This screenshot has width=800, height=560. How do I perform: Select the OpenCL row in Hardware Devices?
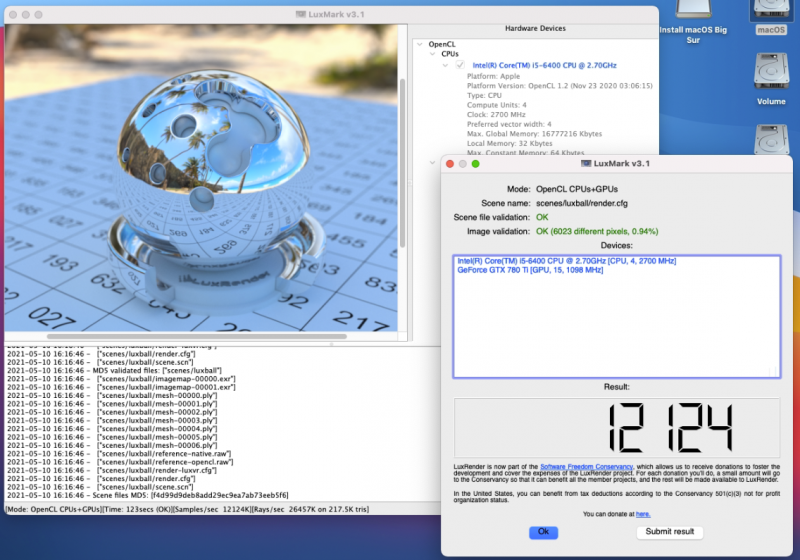coord(442,44)
